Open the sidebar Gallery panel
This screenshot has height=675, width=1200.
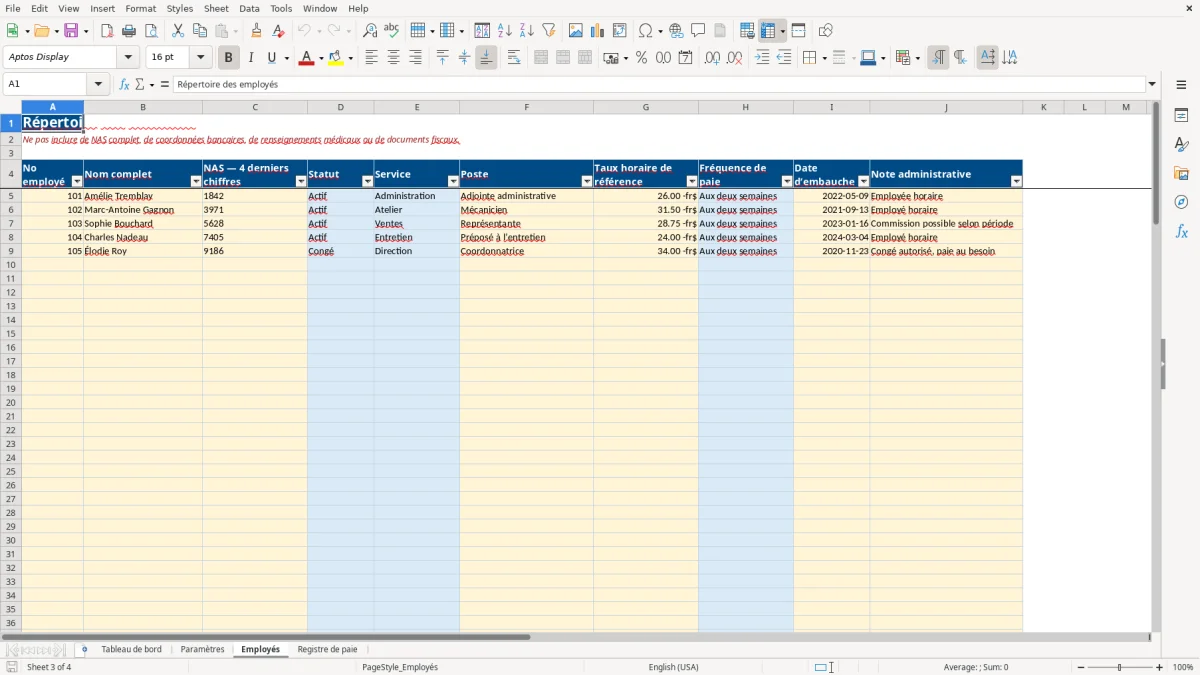(1181, 173)
